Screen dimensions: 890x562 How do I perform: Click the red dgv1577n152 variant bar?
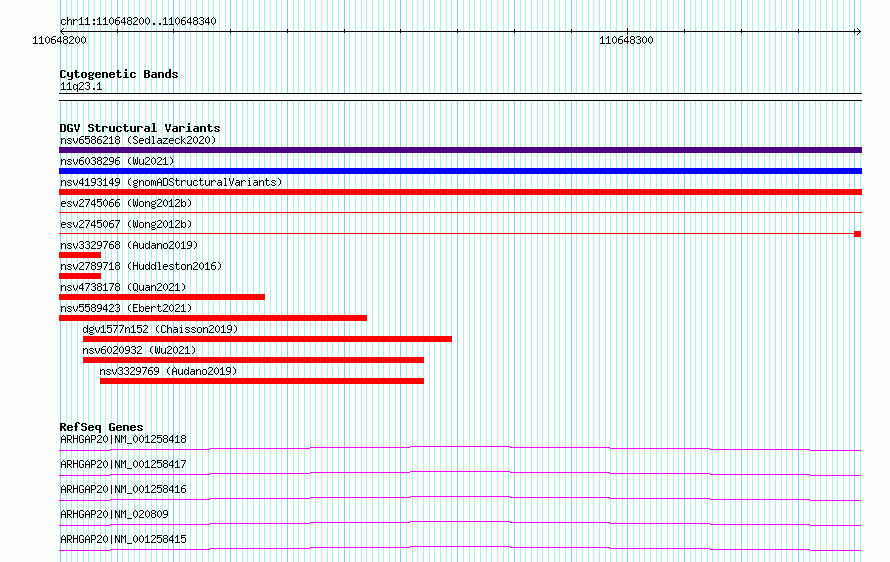(x=267, y=339)
